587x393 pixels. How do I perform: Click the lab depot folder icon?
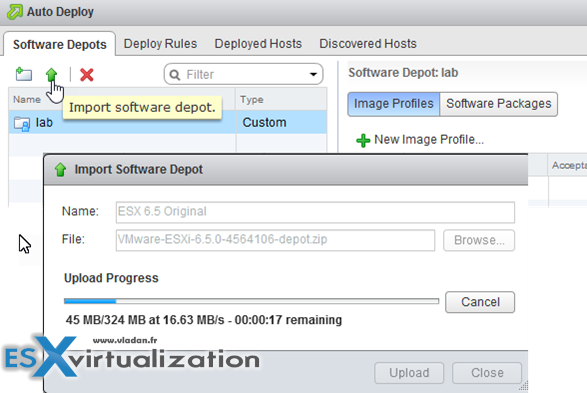(x=22, y=123)
